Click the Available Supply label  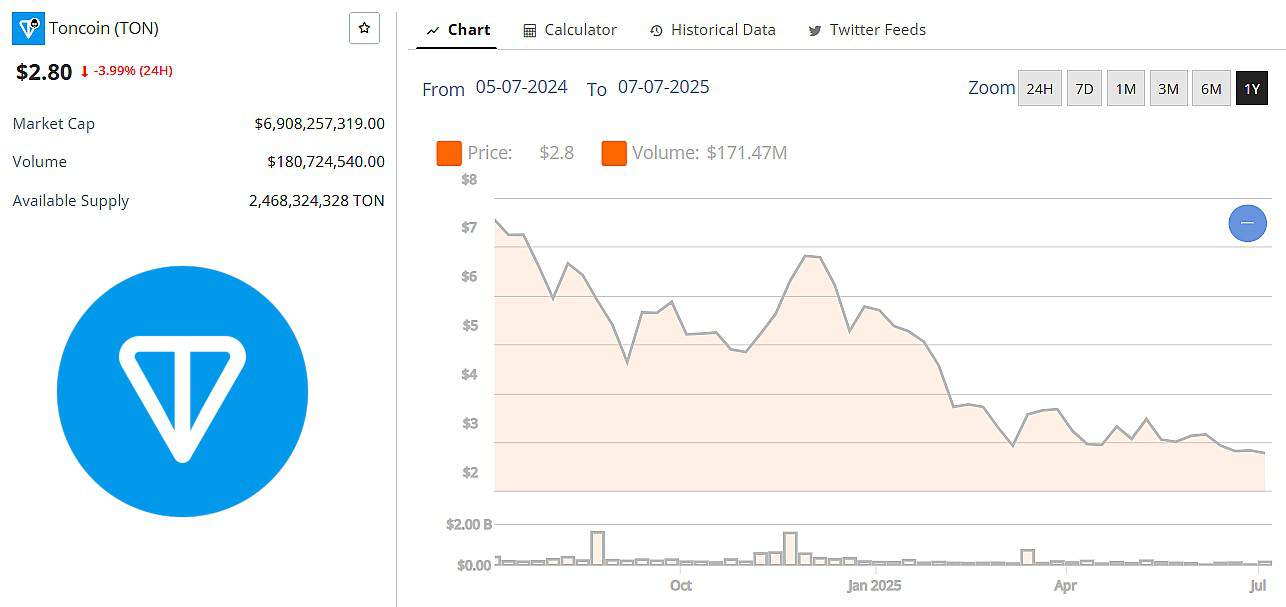(71, 201)
